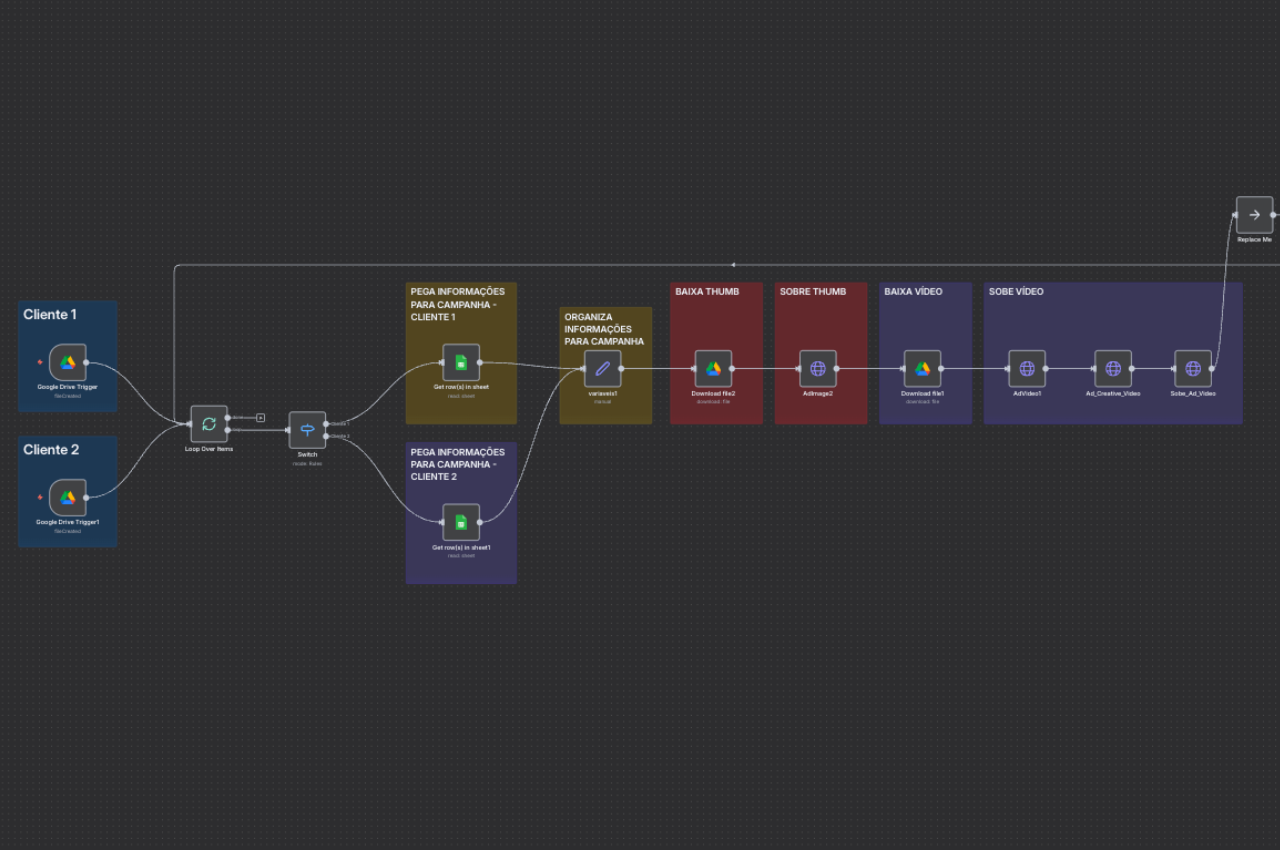Select the BAIXA THUMB sticky note header
Image resolution: width=1280 pixels, height=850 pixels.
pos(707,292)
